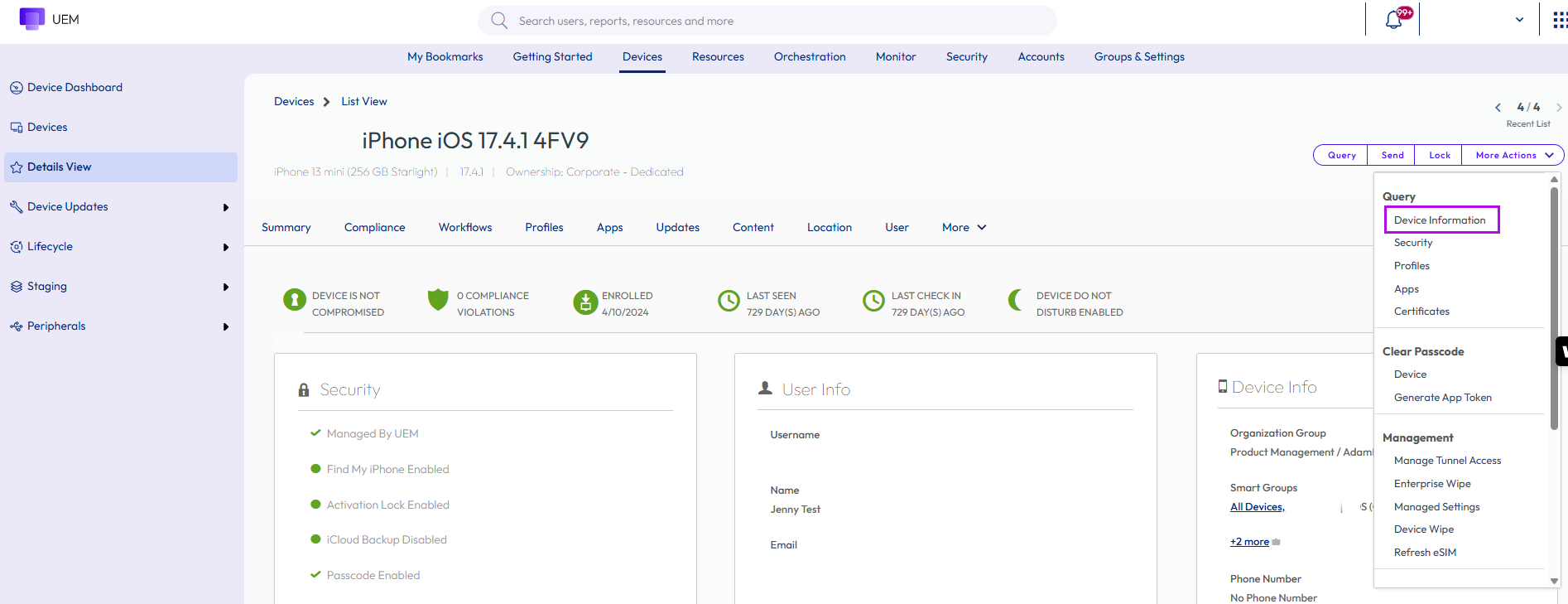Open the Monitor top menu

pos(896,56)
